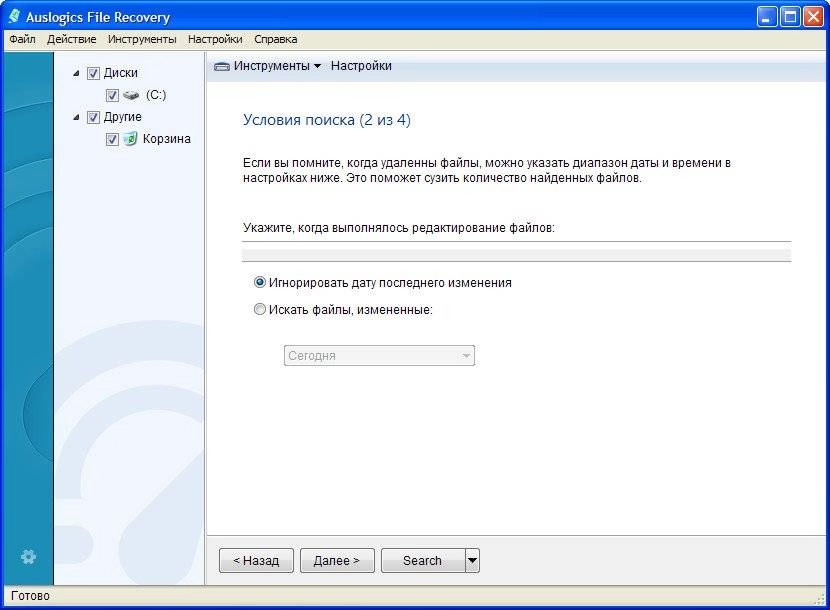The image size is (830, 610).
Task: Open the Сегодня date range combo box
Action: (x=379, y=355)
